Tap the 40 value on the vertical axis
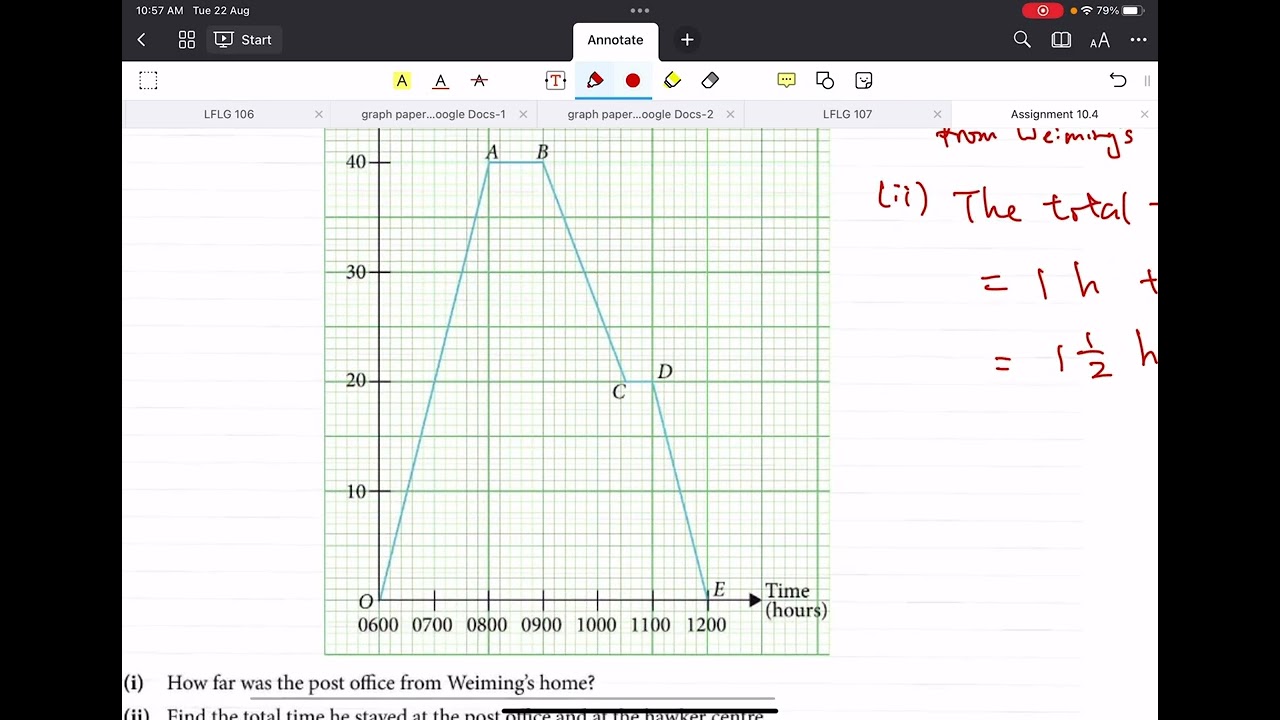This screenshot has height=720, width=1280. tap(356, 162)
